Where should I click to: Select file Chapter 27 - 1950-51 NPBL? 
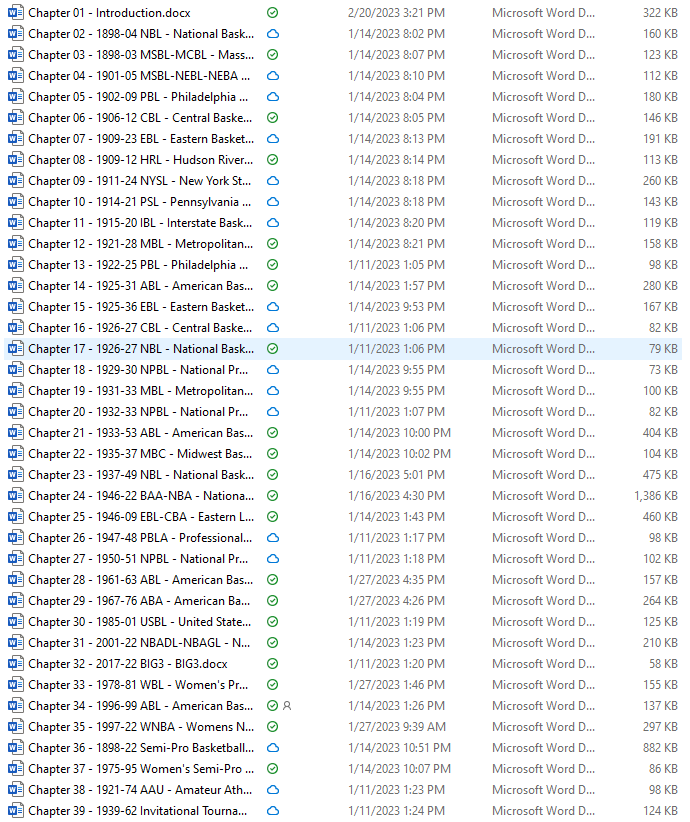138,559
